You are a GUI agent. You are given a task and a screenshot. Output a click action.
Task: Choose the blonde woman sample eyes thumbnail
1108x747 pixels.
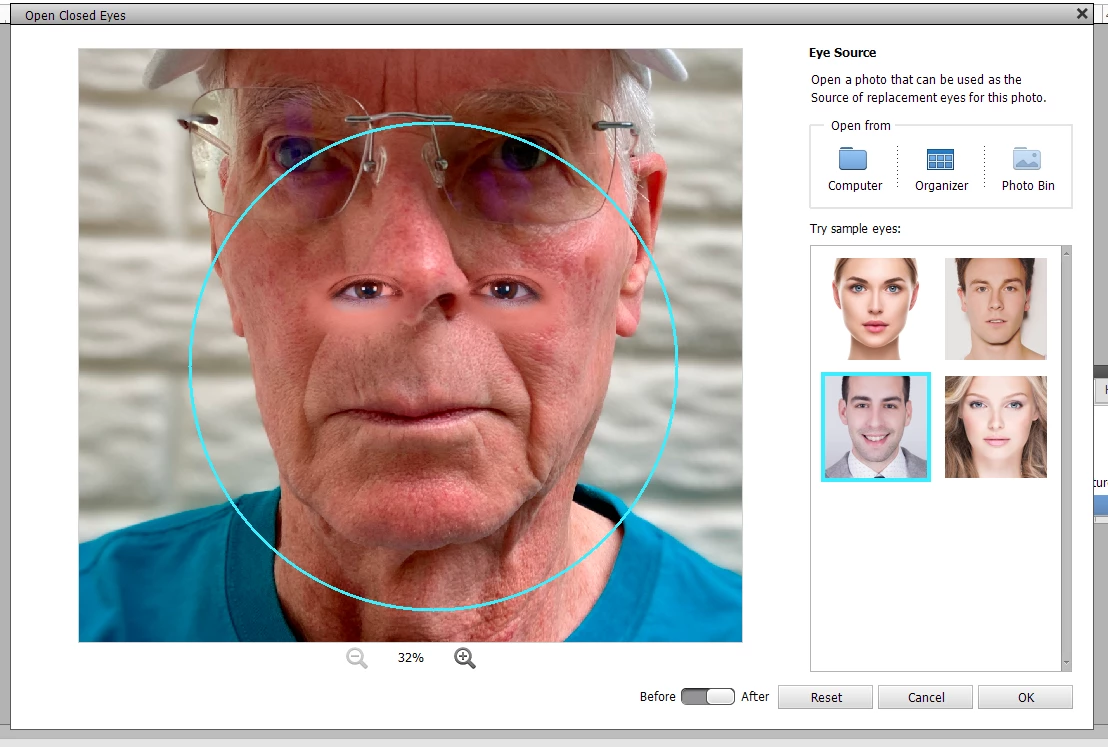(x=996, y=427)
